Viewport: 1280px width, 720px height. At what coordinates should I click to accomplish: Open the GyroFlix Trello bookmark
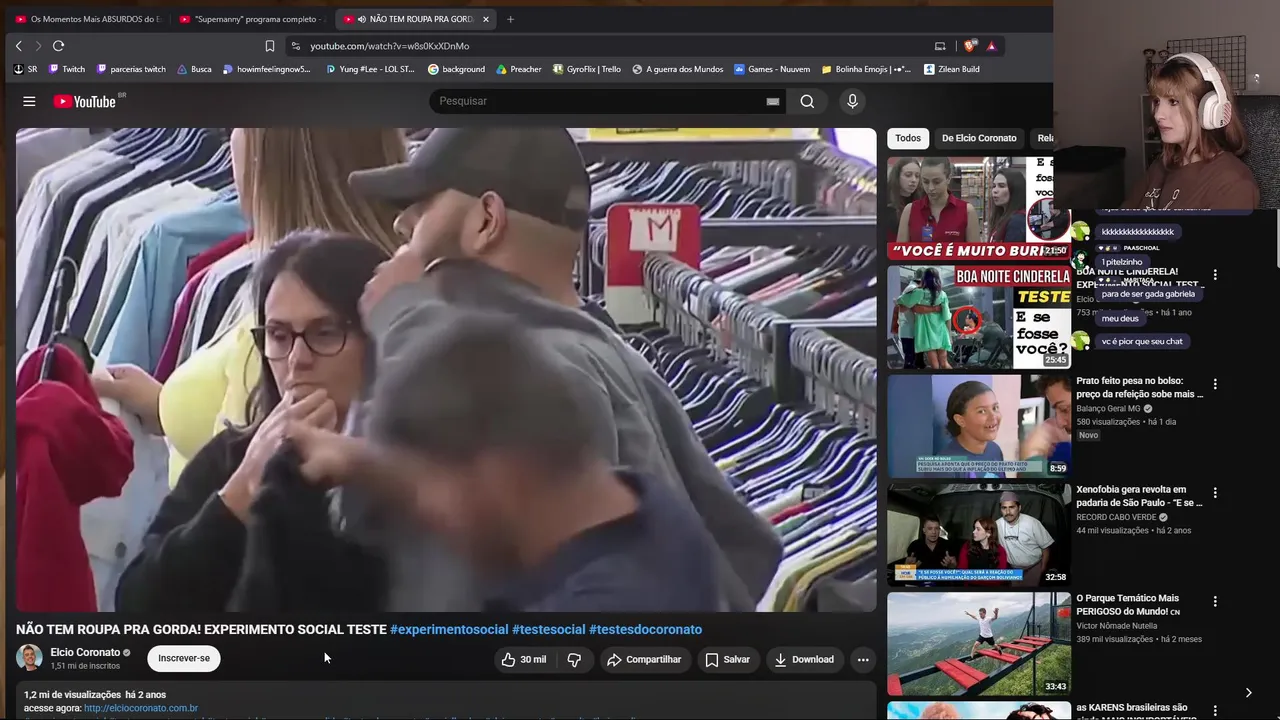(x=587, y=69)
